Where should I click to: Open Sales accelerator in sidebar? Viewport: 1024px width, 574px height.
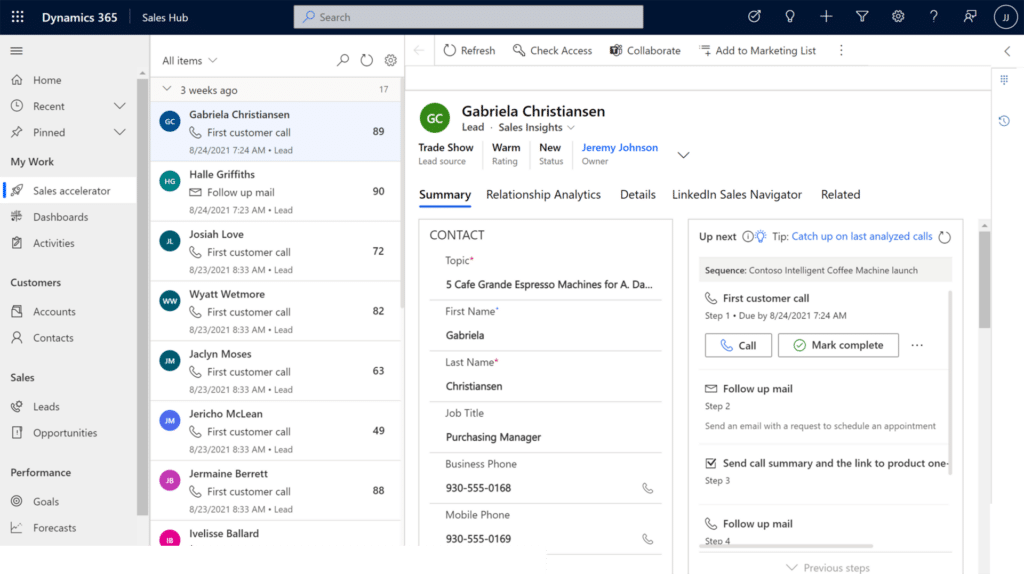coord(69,191)
